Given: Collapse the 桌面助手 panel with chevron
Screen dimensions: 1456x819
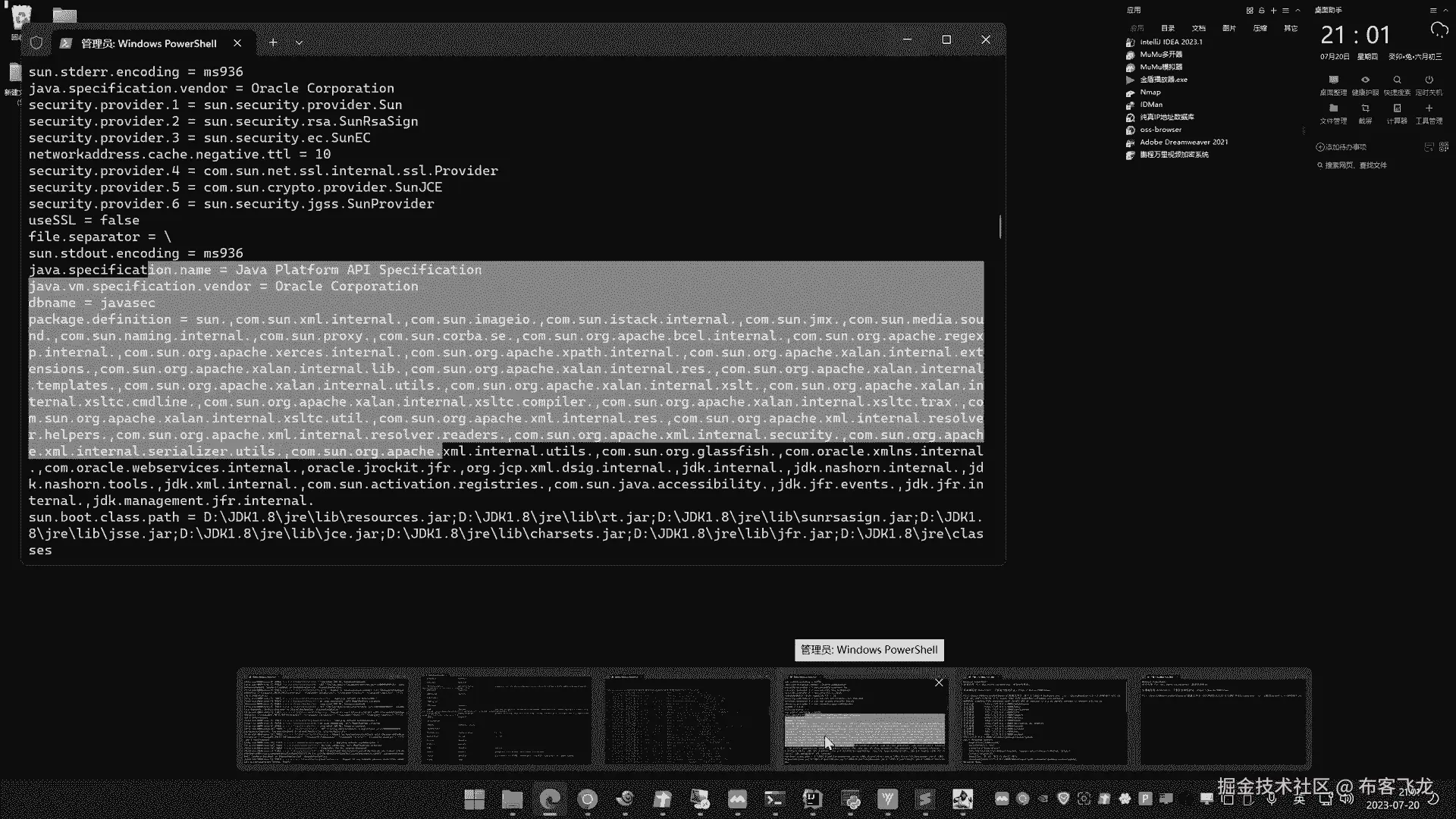Looking at the screenshot, I should (x=1445, y=11).
